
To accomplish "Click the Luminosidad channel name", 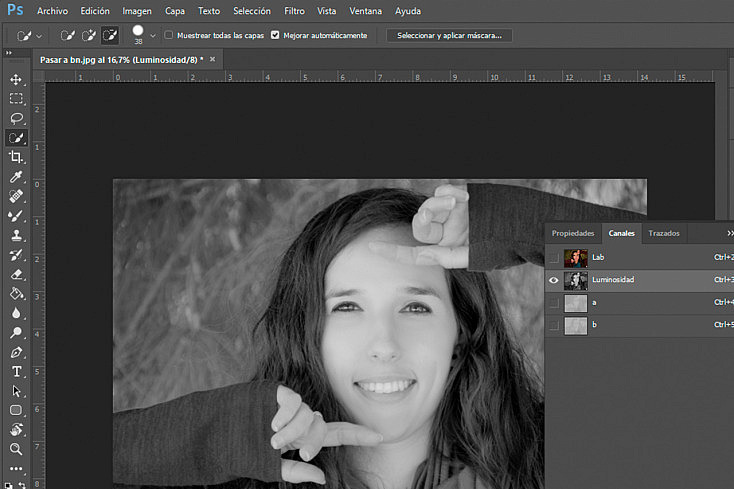I will 613,280.
